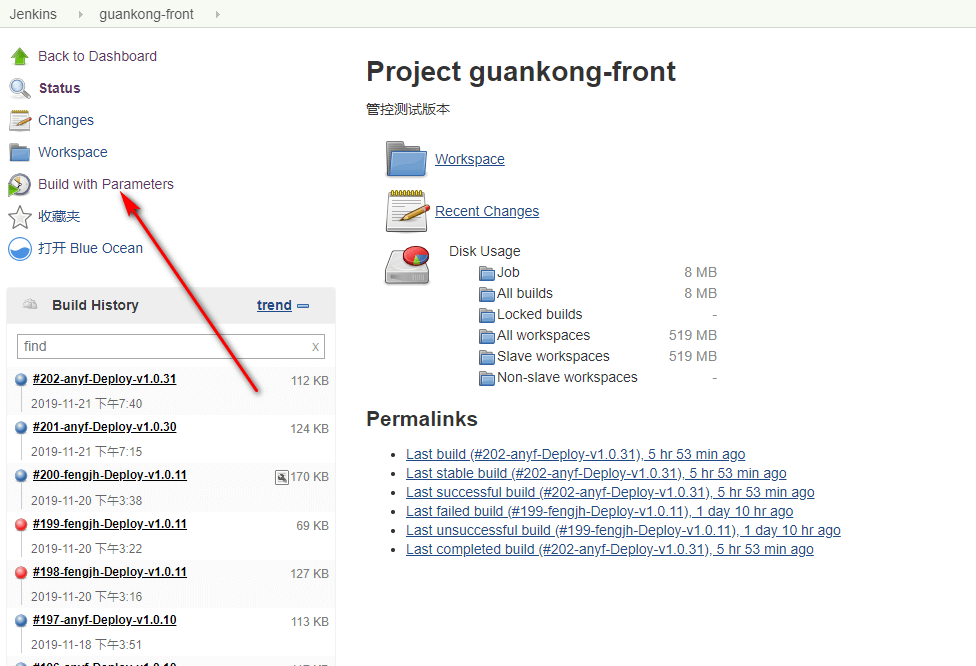Start Build with Parameters
Viewport: 976px width, 666px height.
tap(106, 184)
